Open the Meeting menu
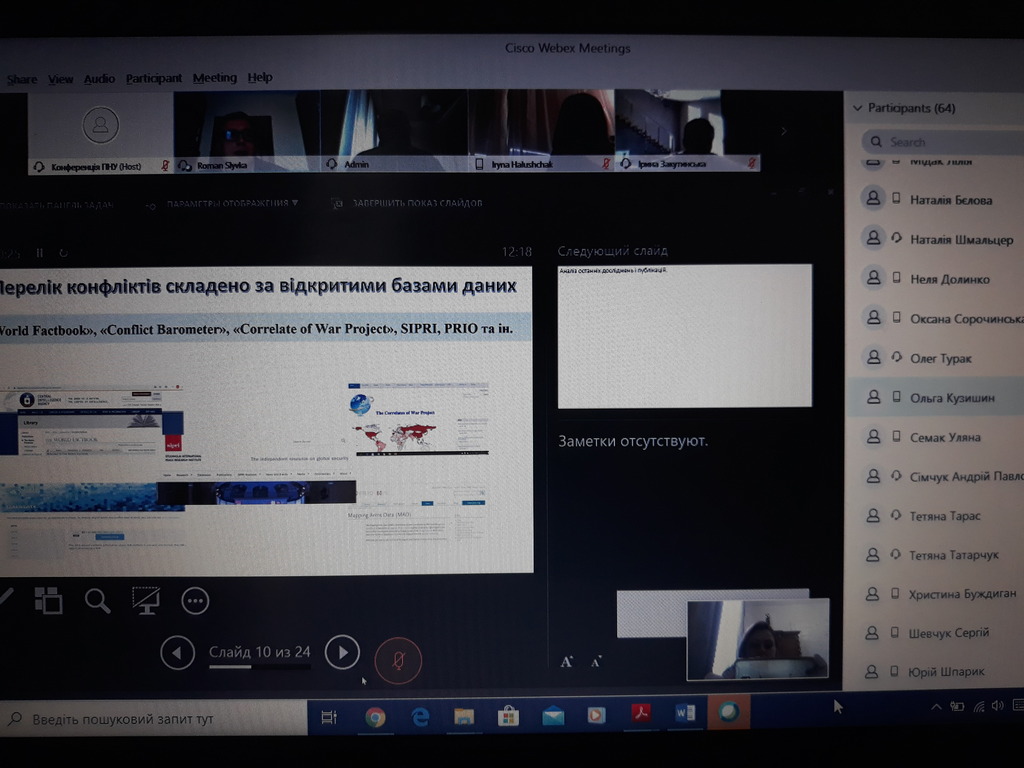The height and width of the screenshot is (768, 1024). tap(214, 78)
